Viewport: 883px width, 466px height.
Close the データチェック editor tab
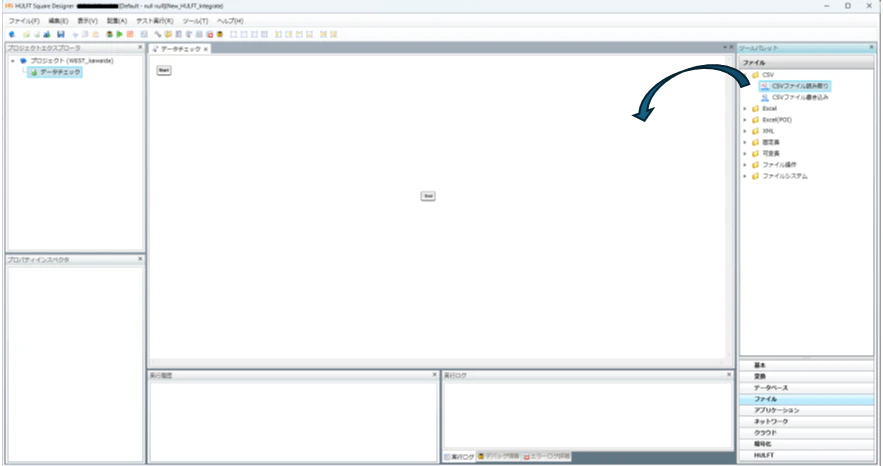point(206,50)
